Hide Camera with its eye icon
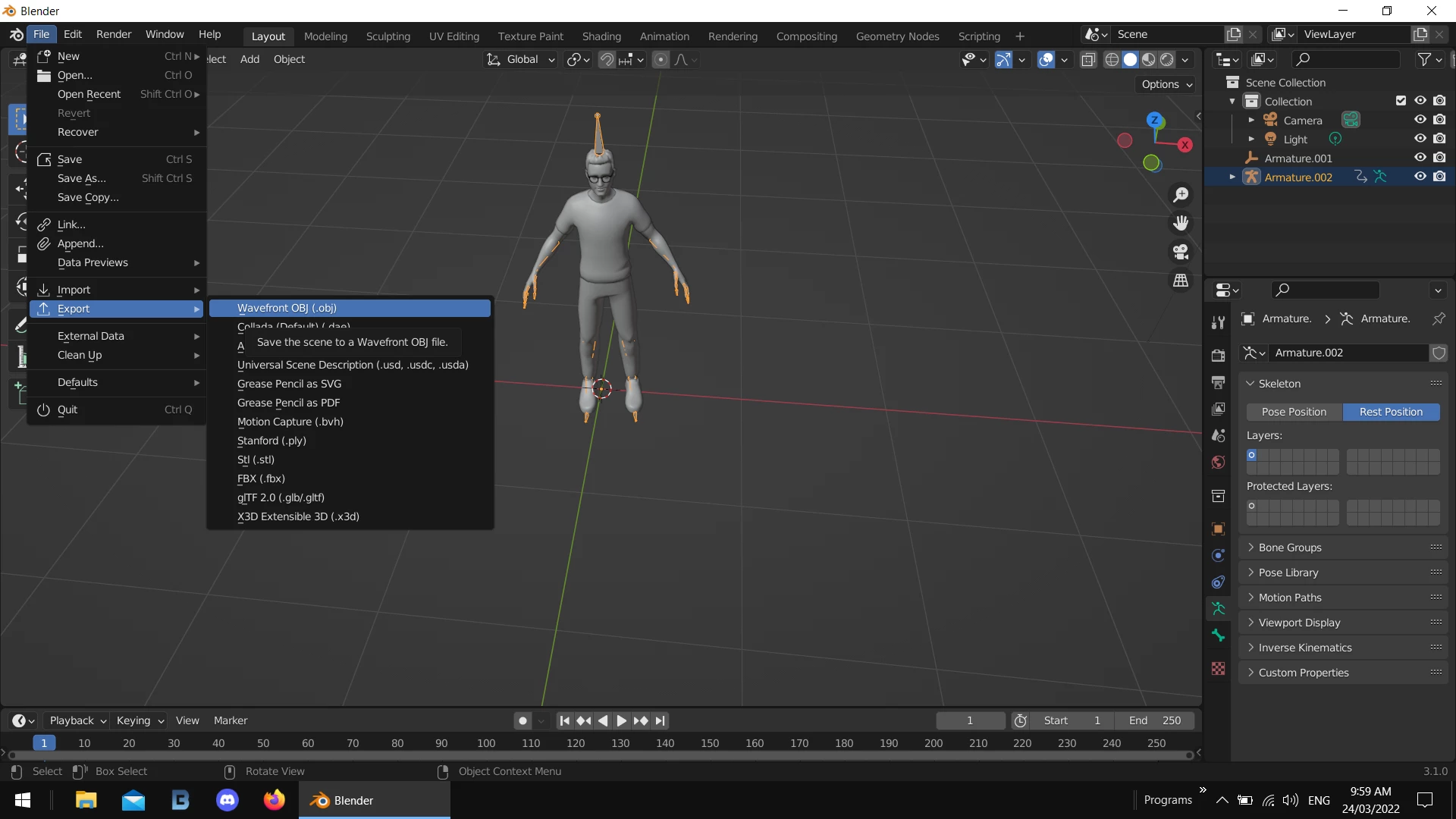Viewport: 1456px width, 819px height. point(1420,120)
